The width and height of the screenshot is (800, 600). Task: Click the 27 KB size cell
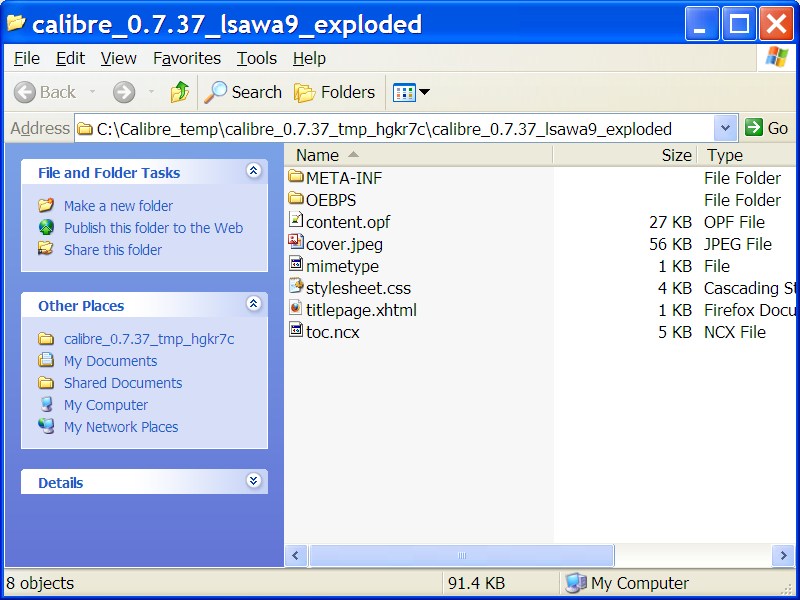(x=670, y=222)
